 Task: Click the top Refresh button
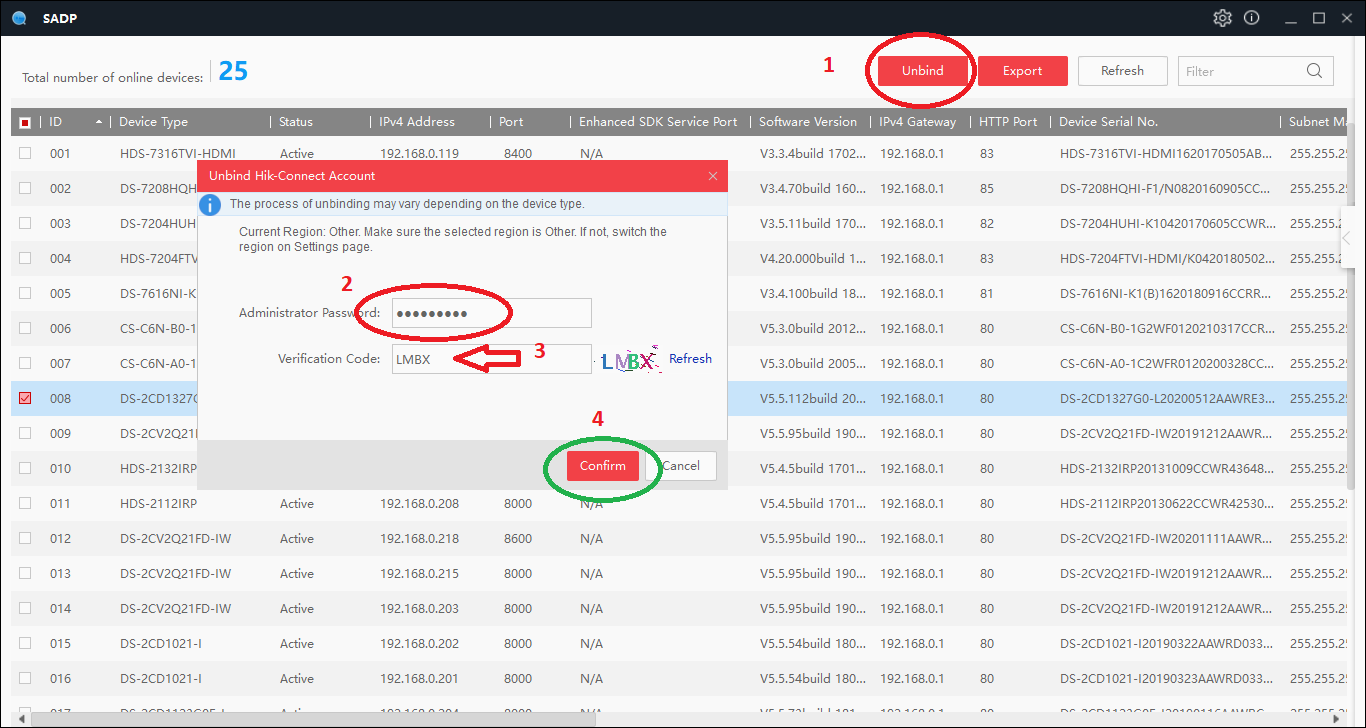coord(1122,71)
